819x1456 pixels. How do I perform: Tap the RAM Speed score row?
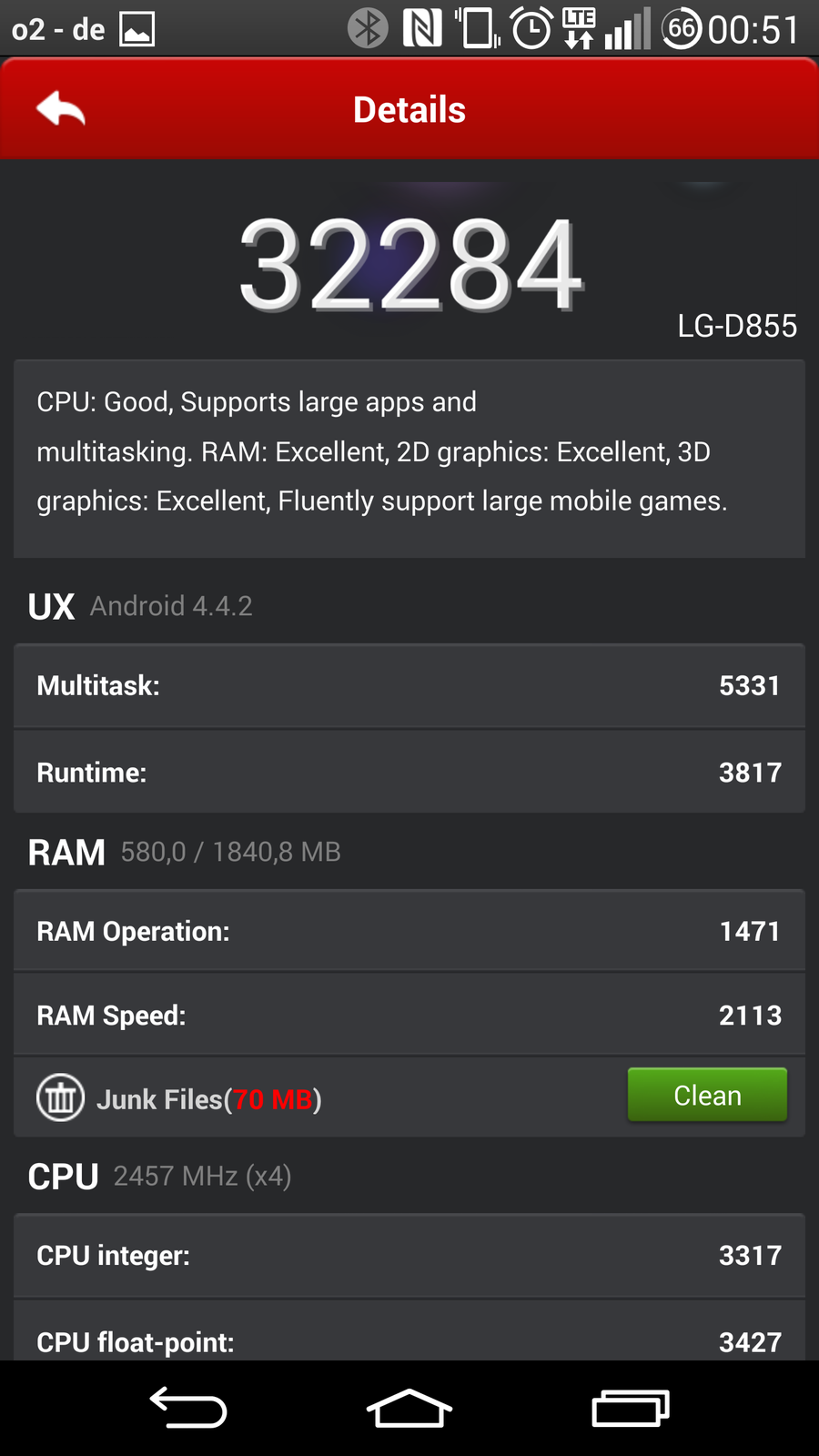click(x=409, y=1016)
